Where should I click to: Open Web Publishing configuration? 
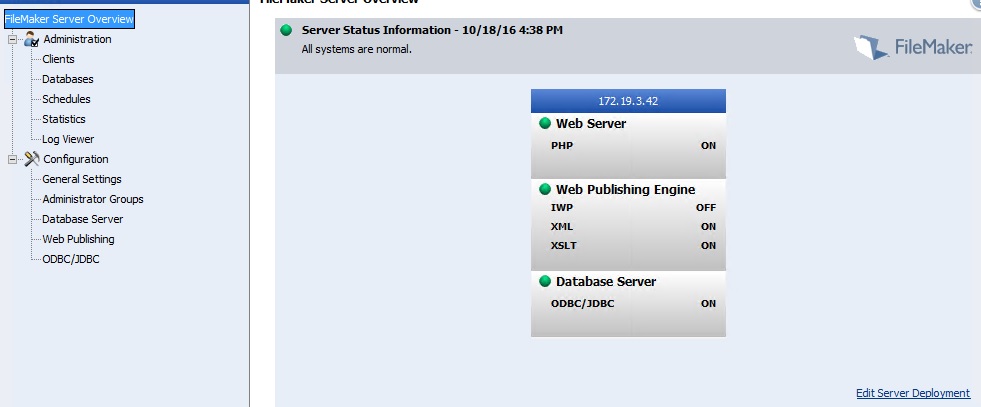pos(78,239)
